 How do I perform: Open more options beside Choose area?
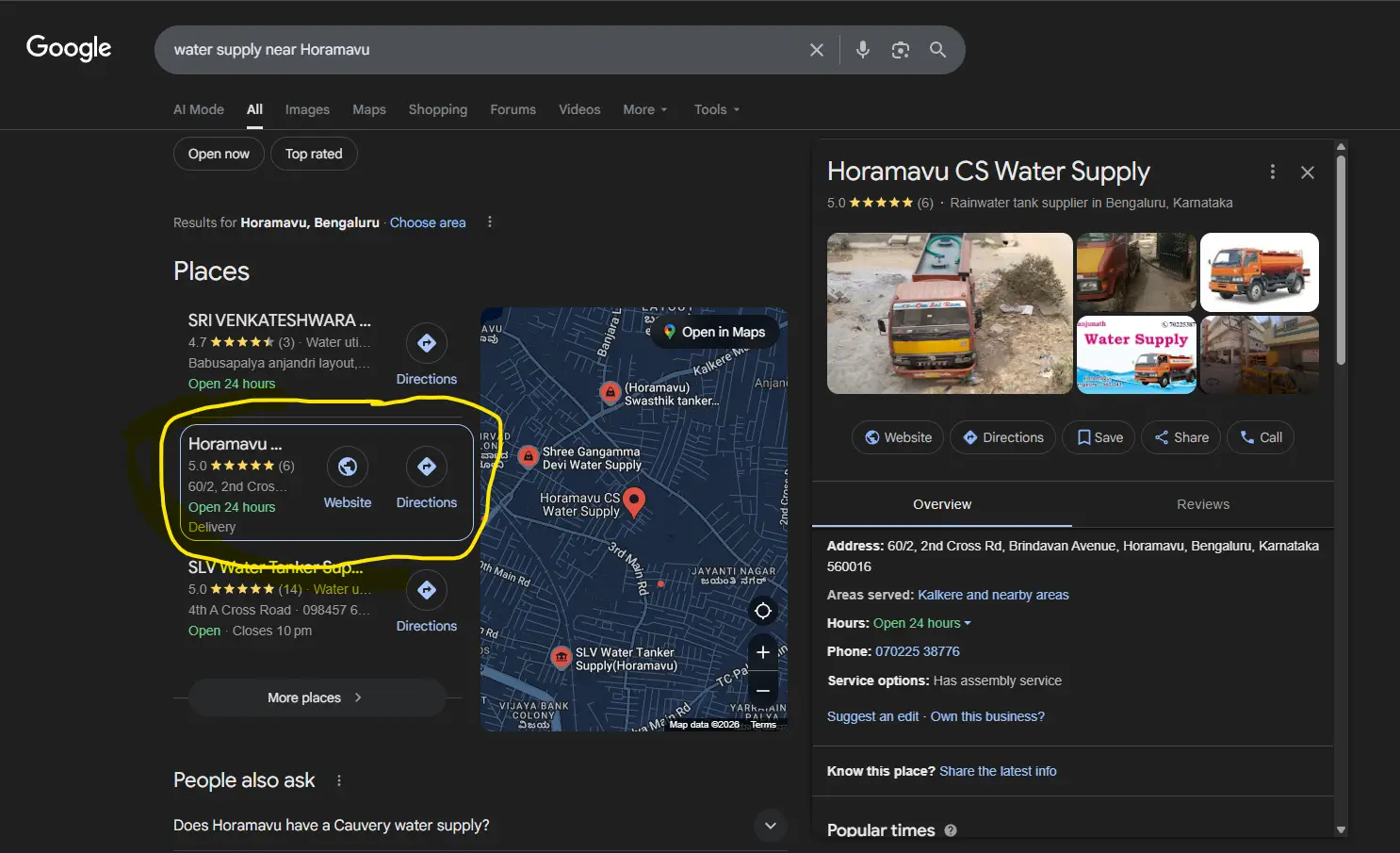(489, 222)
